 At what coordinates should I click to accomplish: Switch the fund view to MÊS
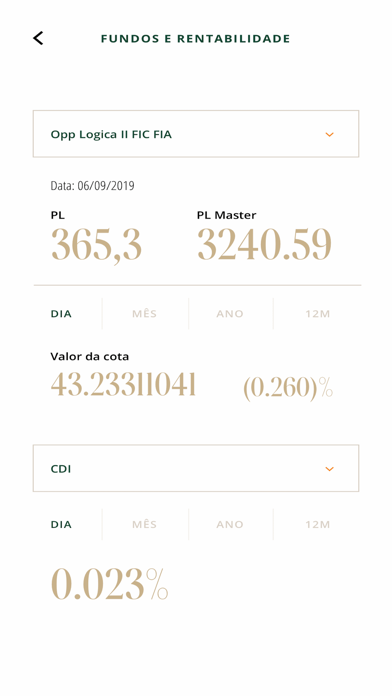(145, 314)
